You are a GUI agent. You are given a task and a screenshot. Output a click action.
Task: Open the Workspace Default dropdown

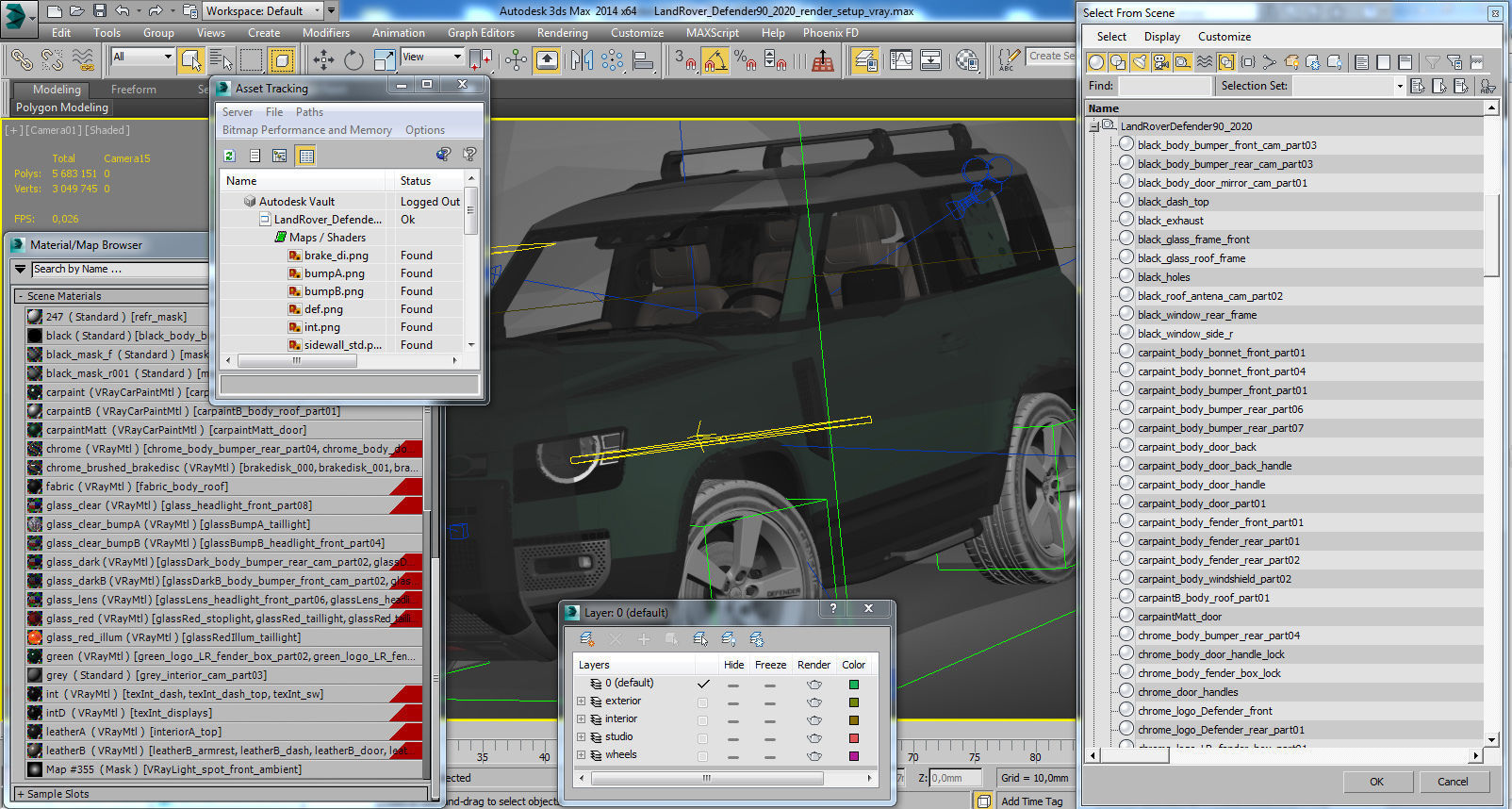263,11
